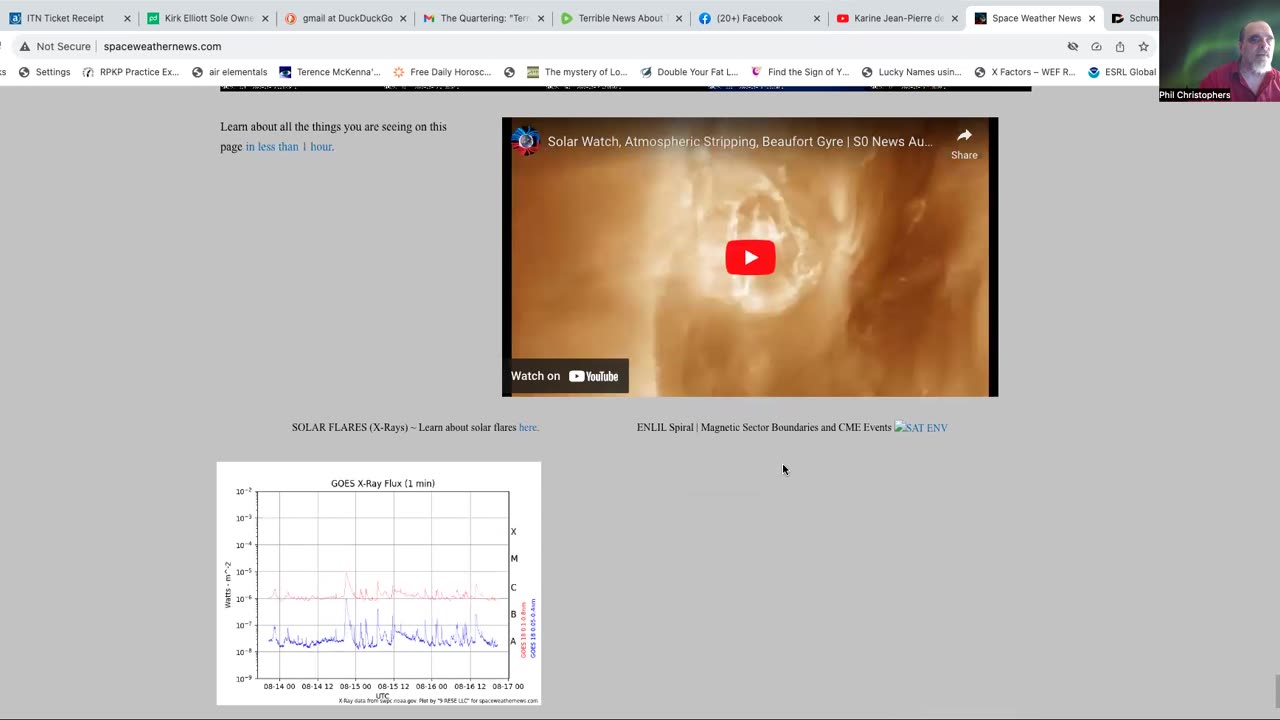Switch to the Schum tab
Image resolution: width=1280 pixels, height=720 pixels.
(x=1134, y=18)
